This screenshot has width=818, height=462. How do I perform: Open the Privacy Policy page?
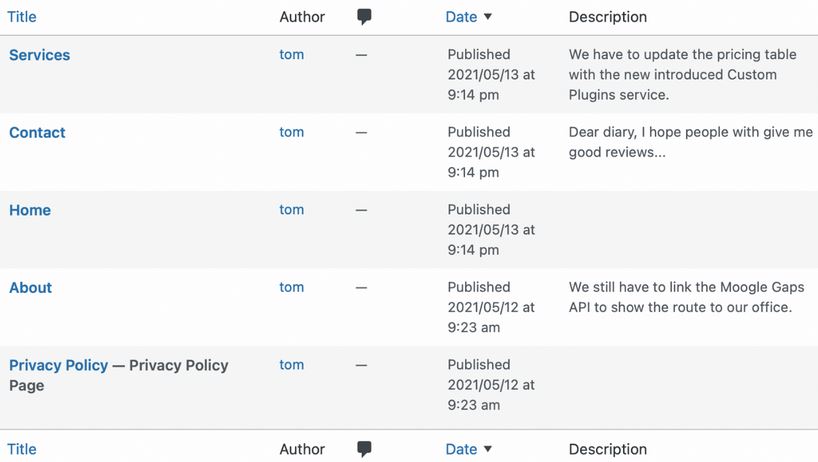(58, 365)
